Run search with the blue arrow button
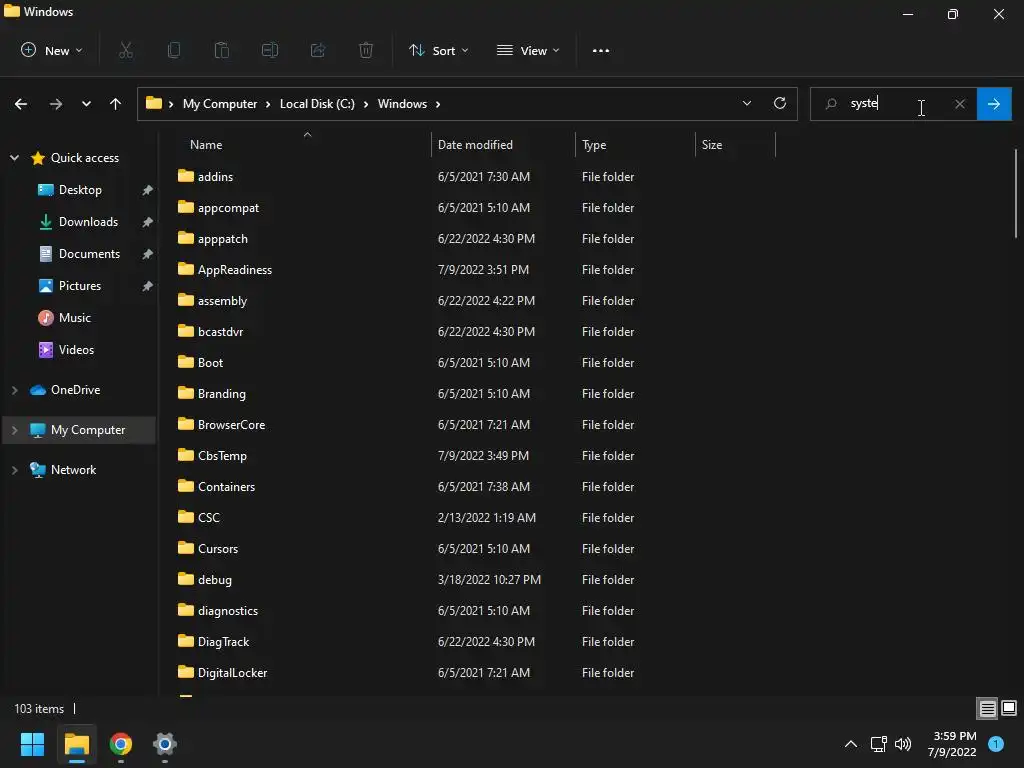 pyautogui.click(x=994, y=104)
